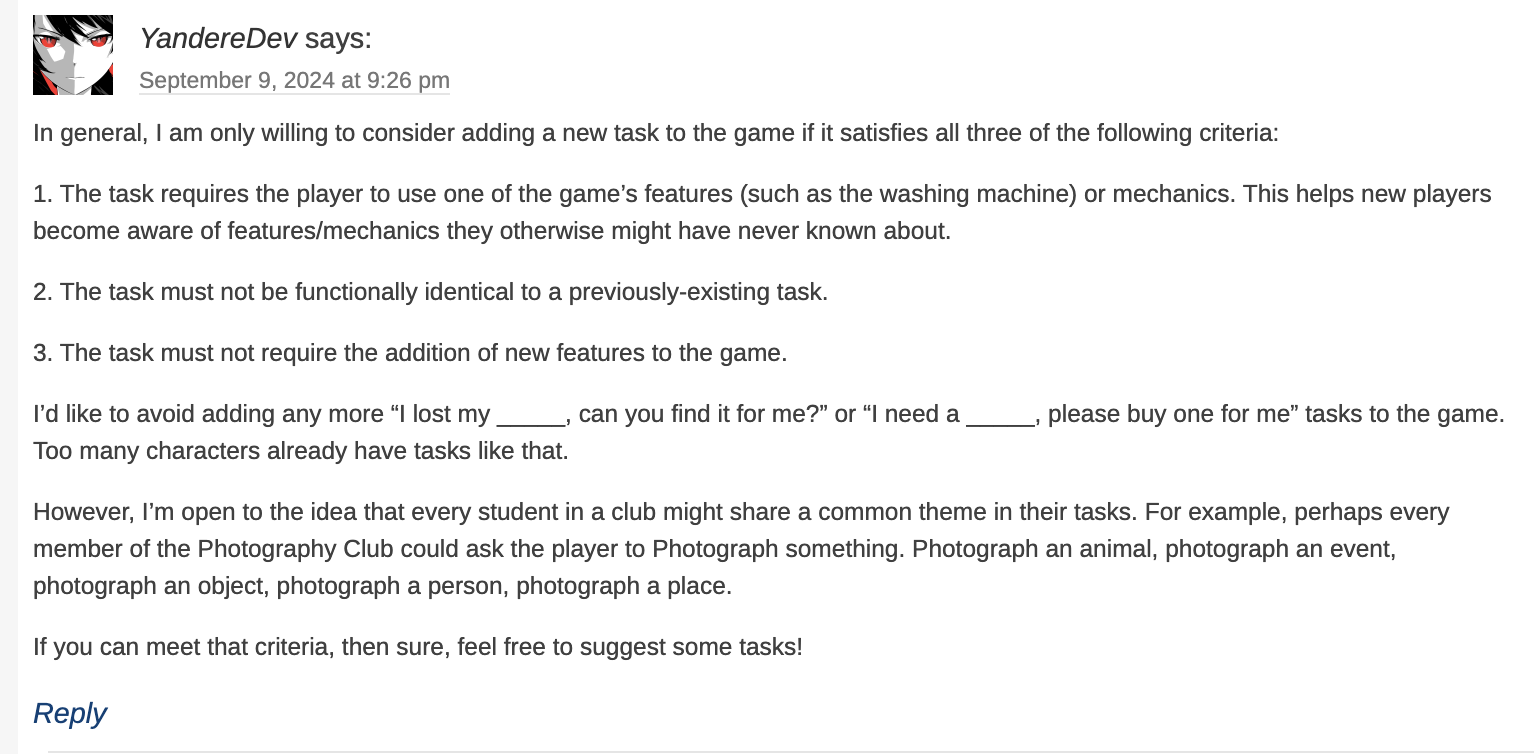The image size is (1534, 754).
Task: Click the "photograph a place" phrase
Action: pos(622,586)
